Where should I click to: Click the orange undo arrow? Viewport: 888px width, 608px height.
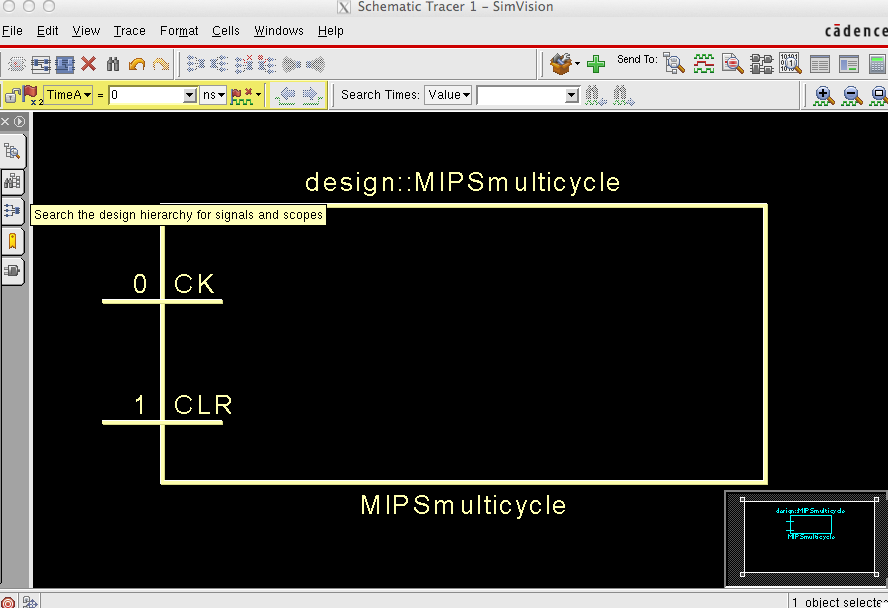(137, 64)
